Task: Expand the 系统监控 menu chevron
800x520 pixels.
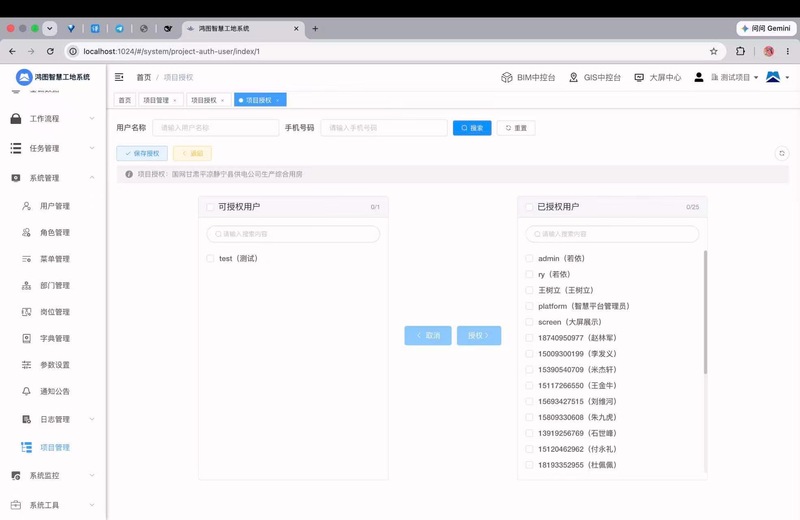Action: click(x=92, y=475)
